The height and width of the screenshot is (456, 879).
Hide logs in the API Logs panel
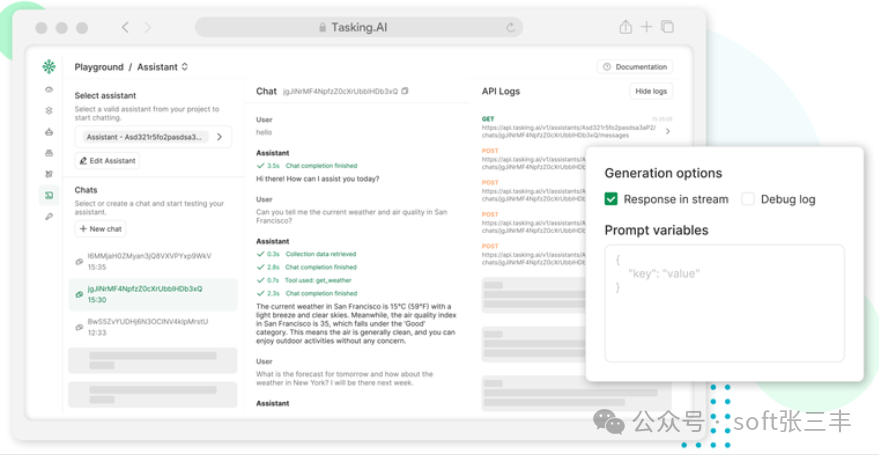pos(651,91)
